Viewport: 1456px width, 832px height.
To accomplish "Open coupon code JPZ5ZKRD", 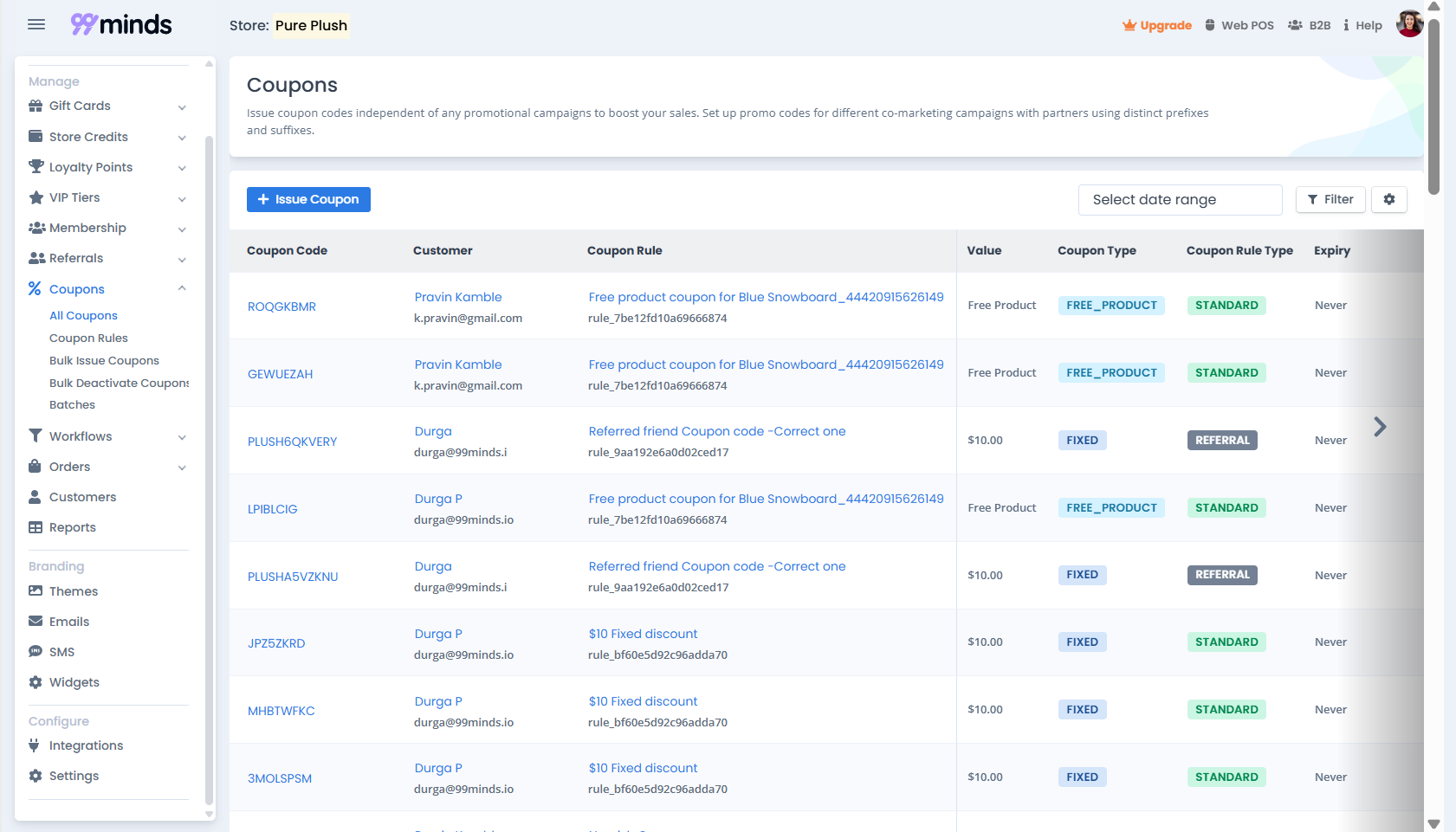I will [x=276, y=643].
